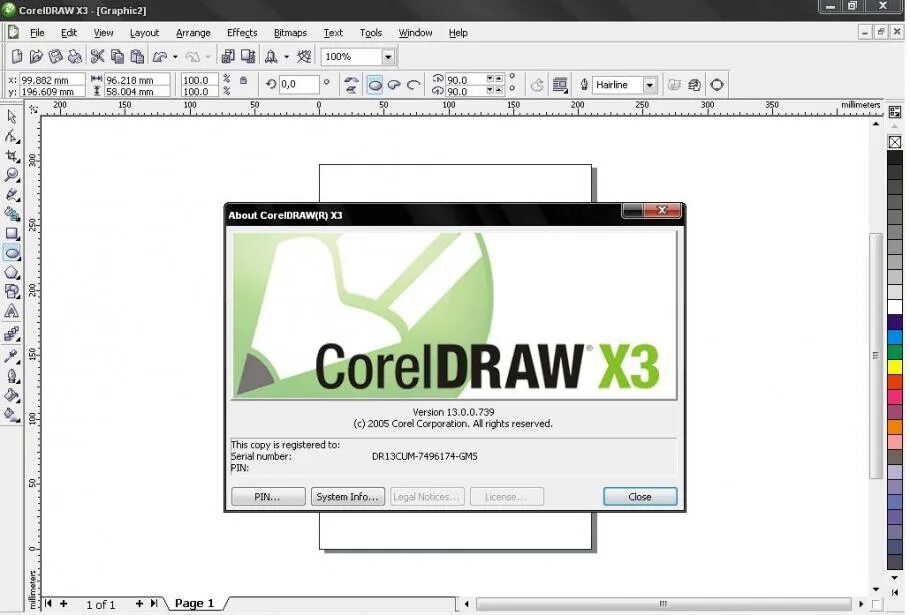The width and height of the screenshot is (910, 615).
Task: Expand the Application launcher dropdown arrow
Action: click(x=287, y=57)
